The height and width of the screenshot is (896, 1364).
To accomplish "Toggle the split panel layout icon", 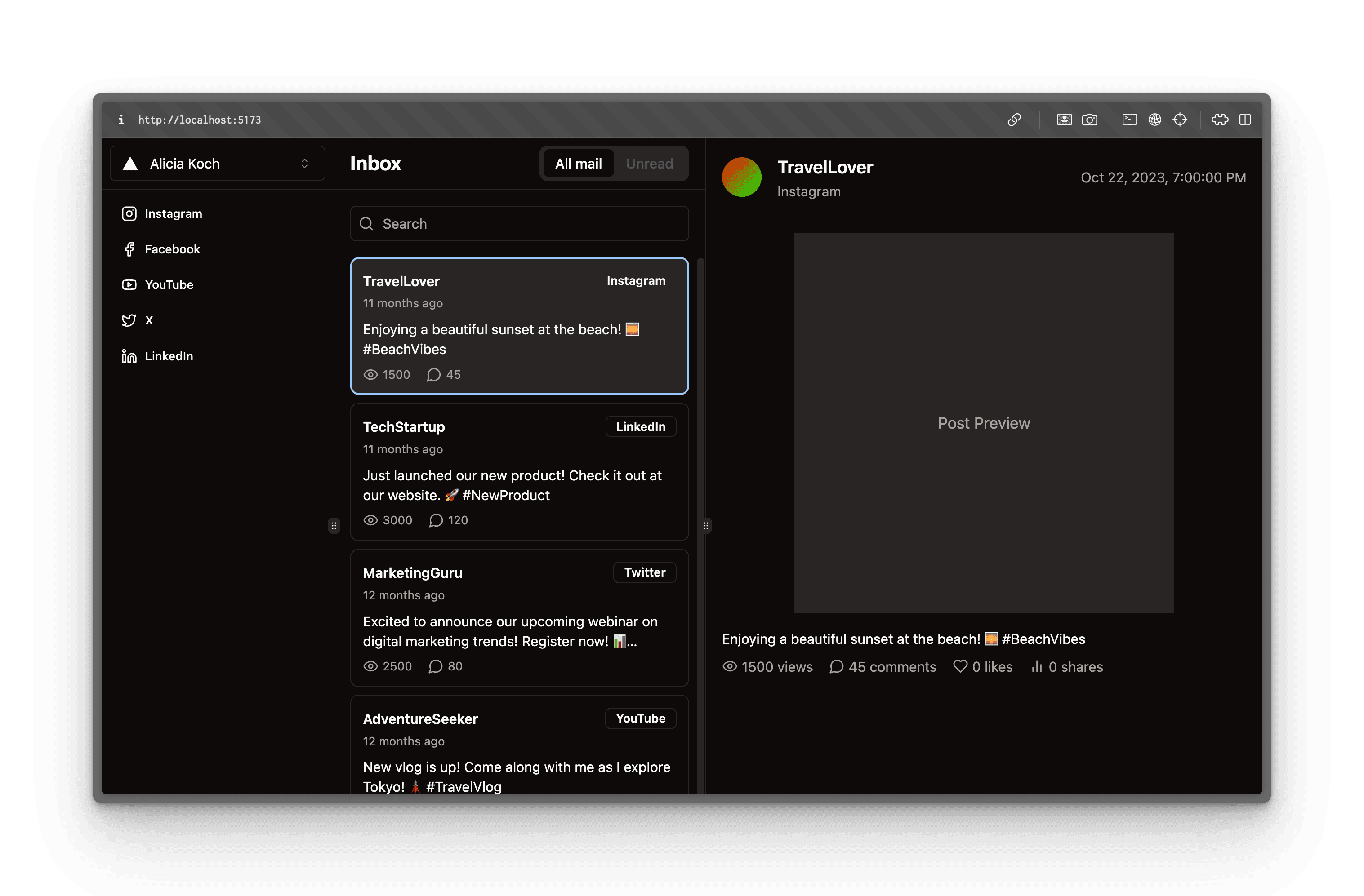I will [1245, 119].
